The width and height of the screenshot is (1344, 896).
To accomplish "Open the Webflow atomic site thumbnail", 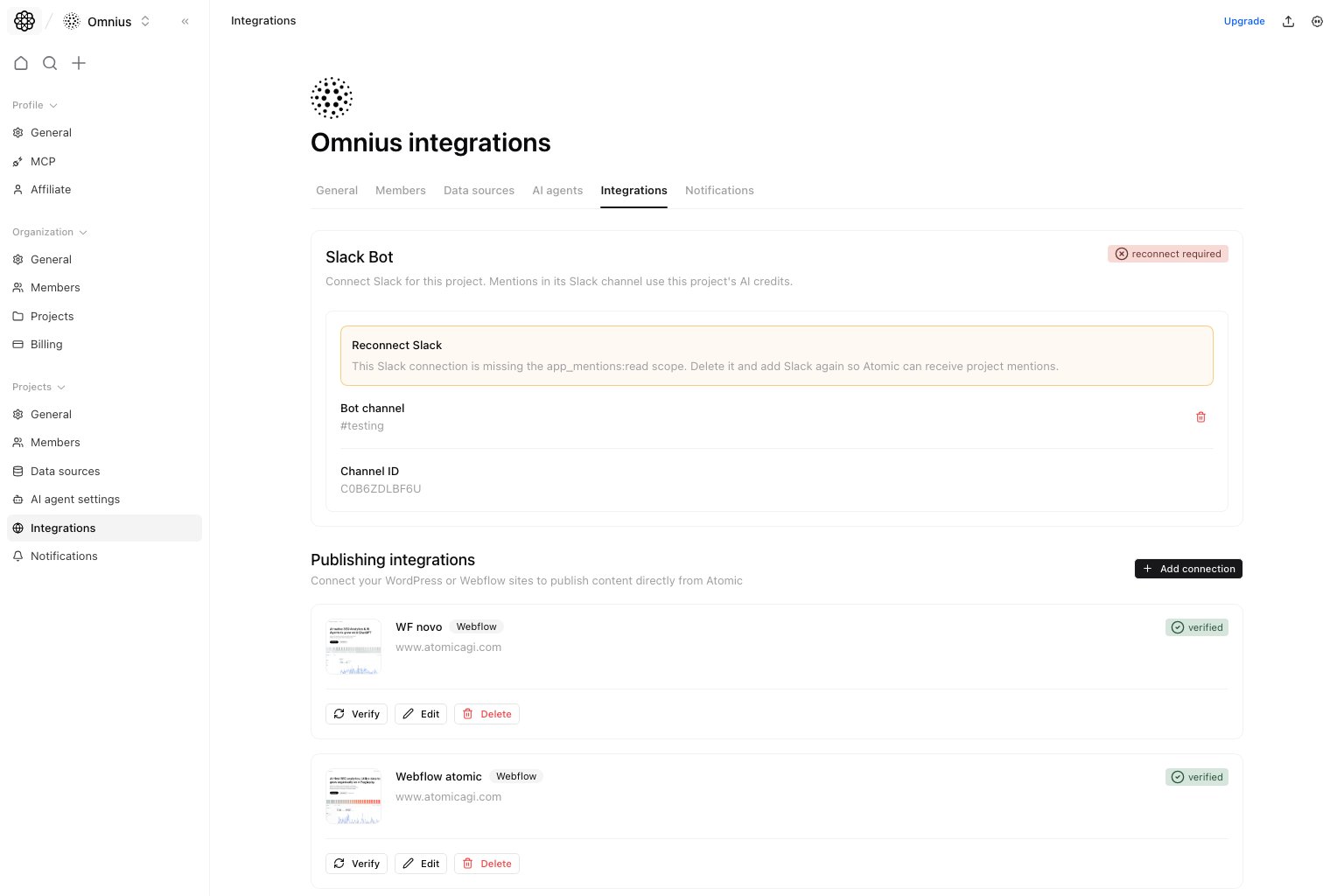I will (353, 797).
